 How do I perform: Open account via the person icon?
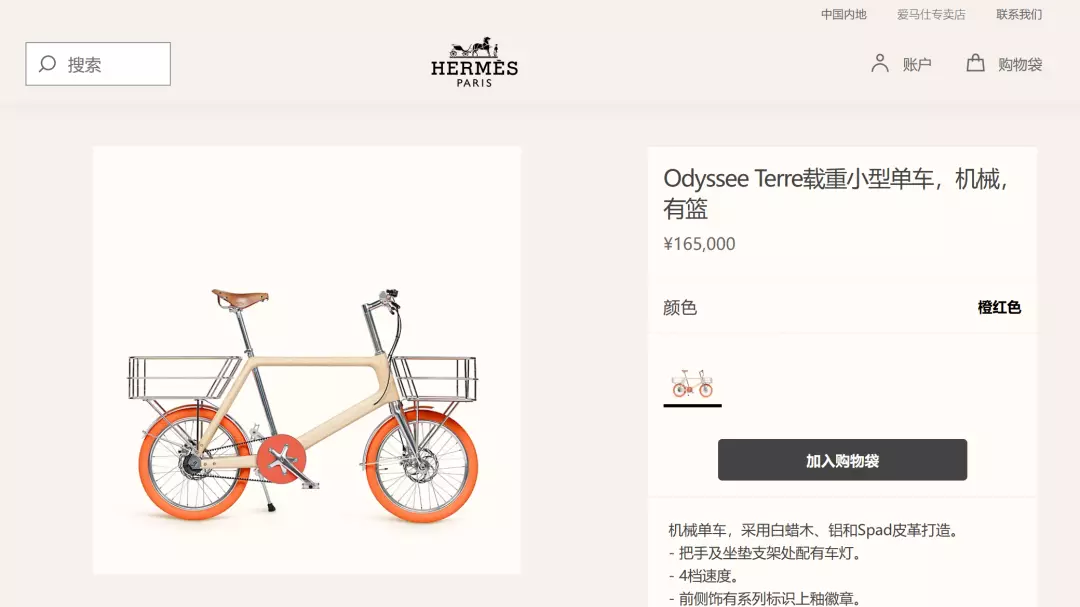[x=880, y=63]
